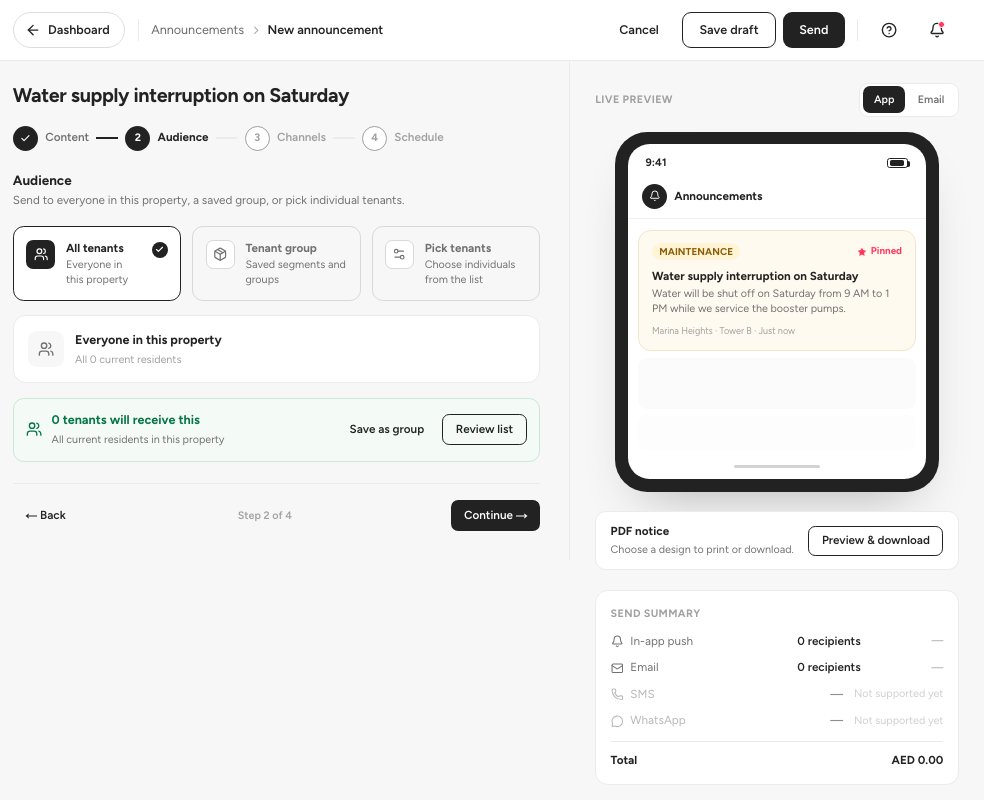Click the green tenants icon in summary banner

[x=34, y=429]
